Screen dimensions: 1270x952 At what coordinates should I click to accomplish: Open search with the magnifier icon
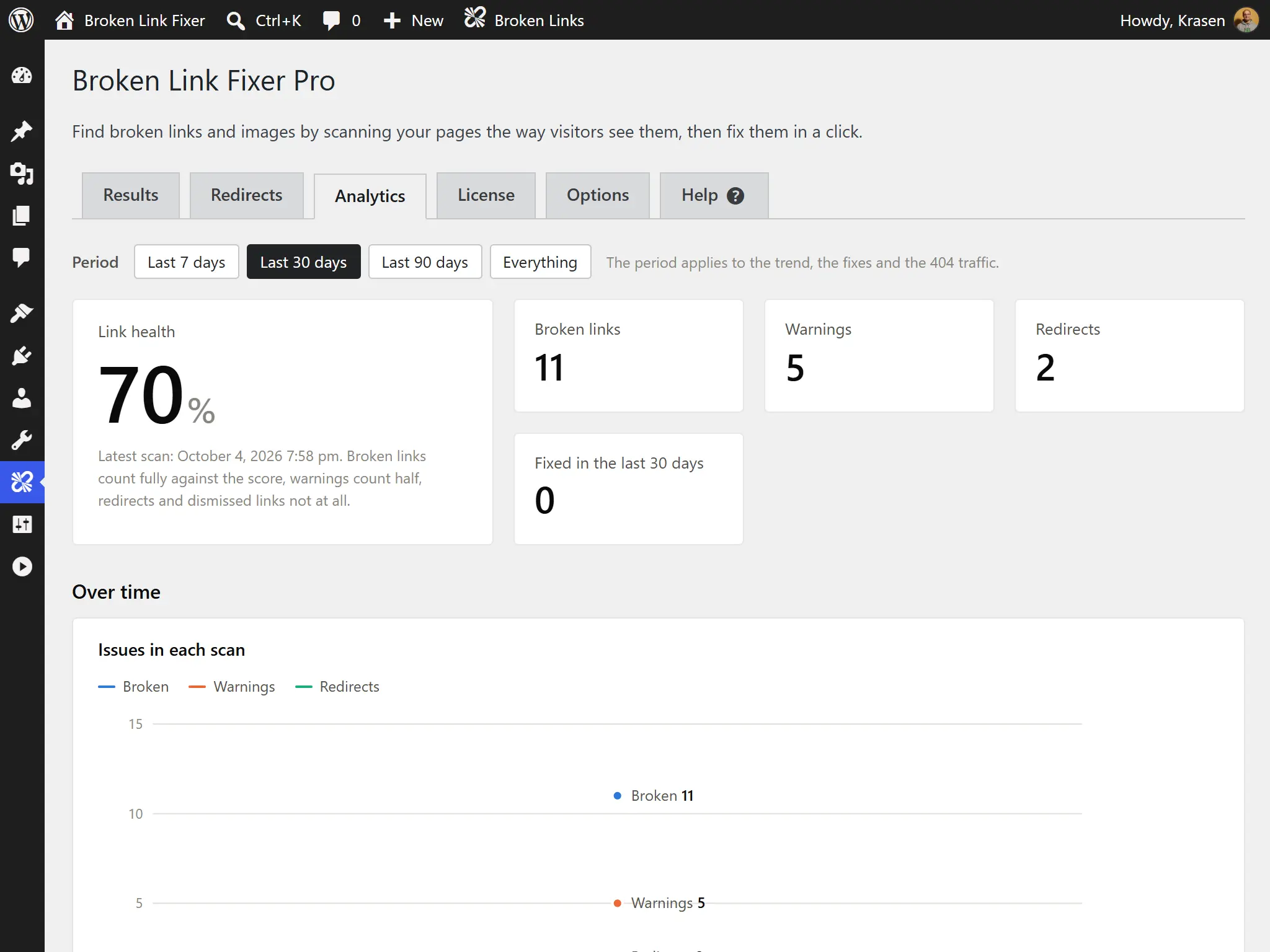[x=235, y=20]
